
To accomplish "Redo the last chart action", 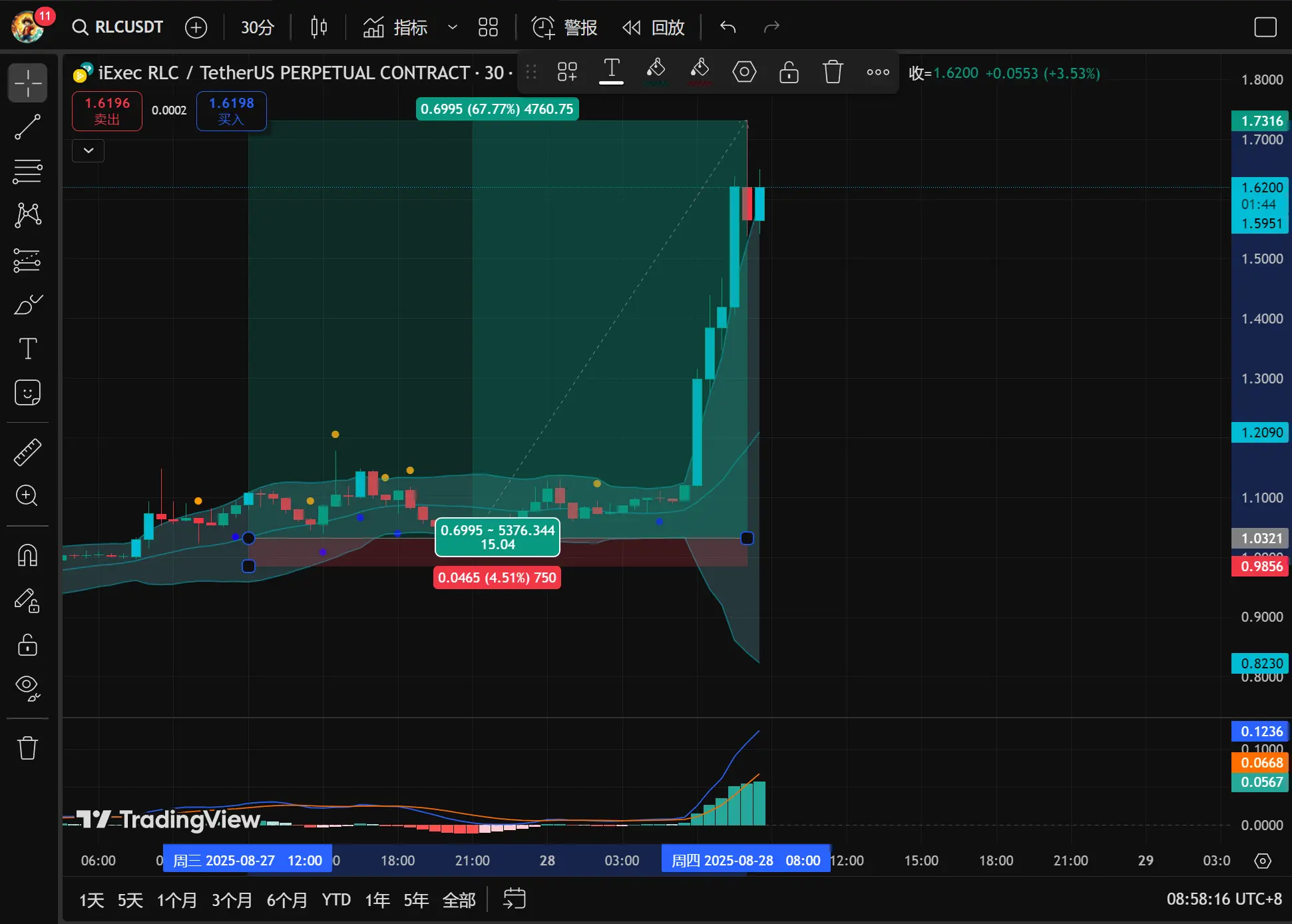I will [771, 27].
